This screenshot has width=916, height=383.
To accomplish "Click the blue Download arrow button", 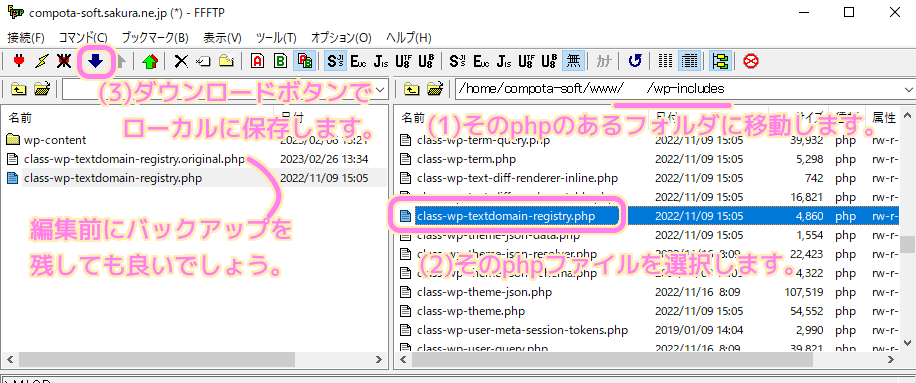I will point(95,61).
